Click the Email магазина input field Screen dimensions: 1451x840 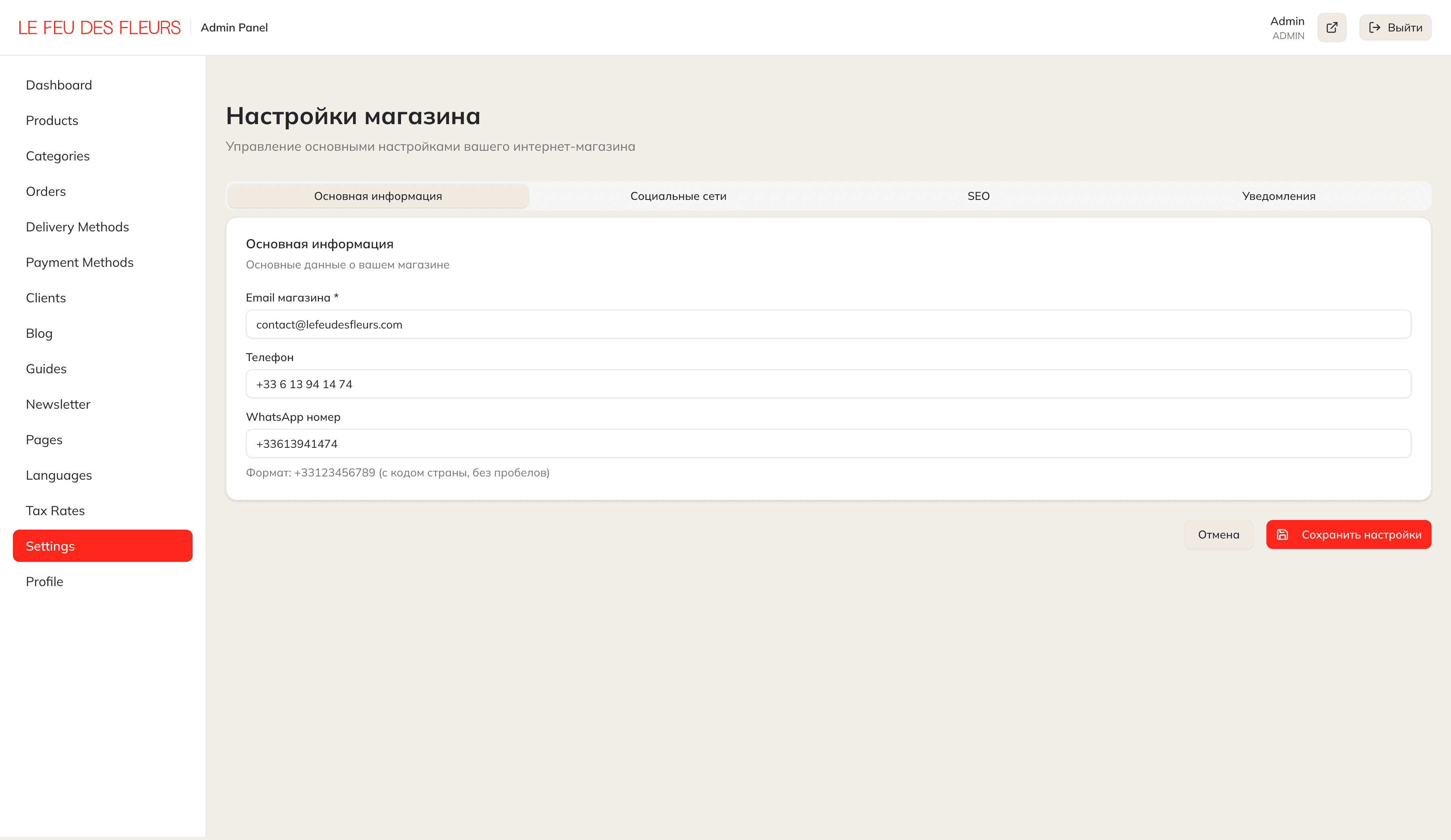[x=827, y=324]
